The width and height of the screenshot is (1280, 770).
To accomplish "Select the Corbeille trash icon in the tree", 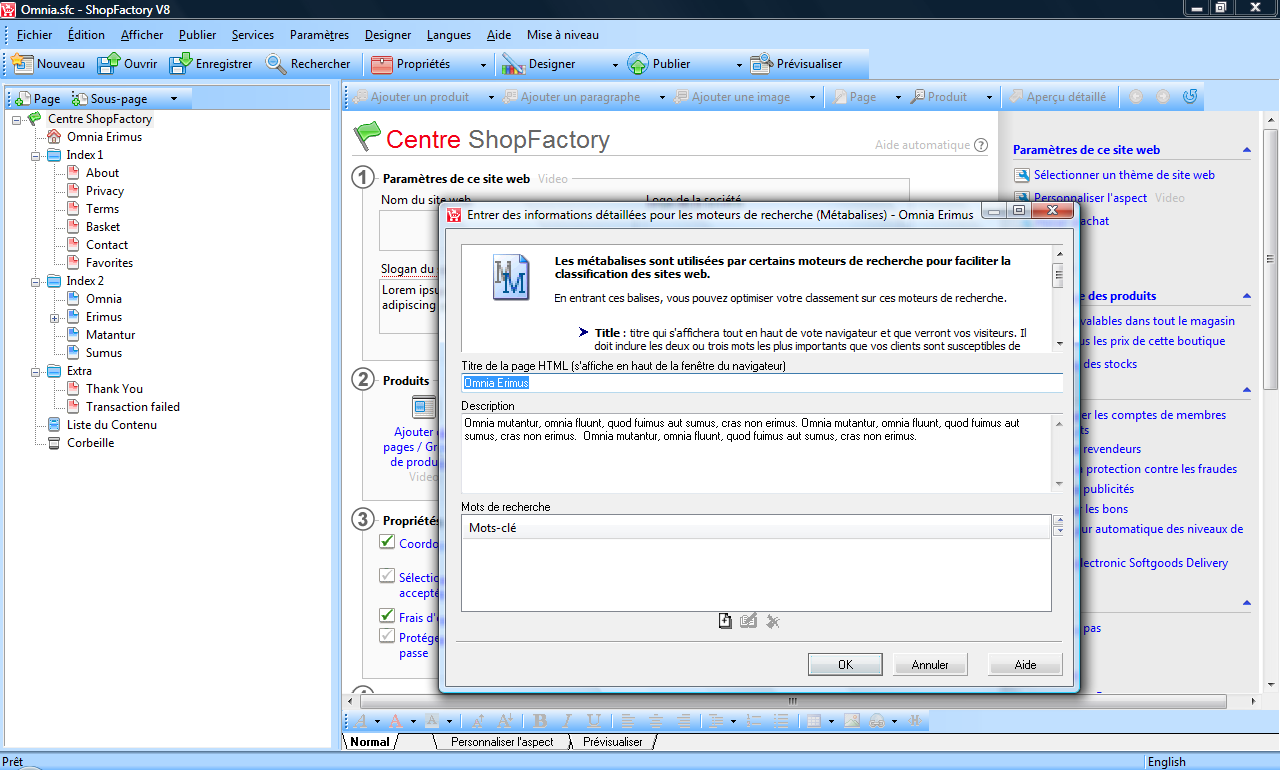I will point(54,443).
